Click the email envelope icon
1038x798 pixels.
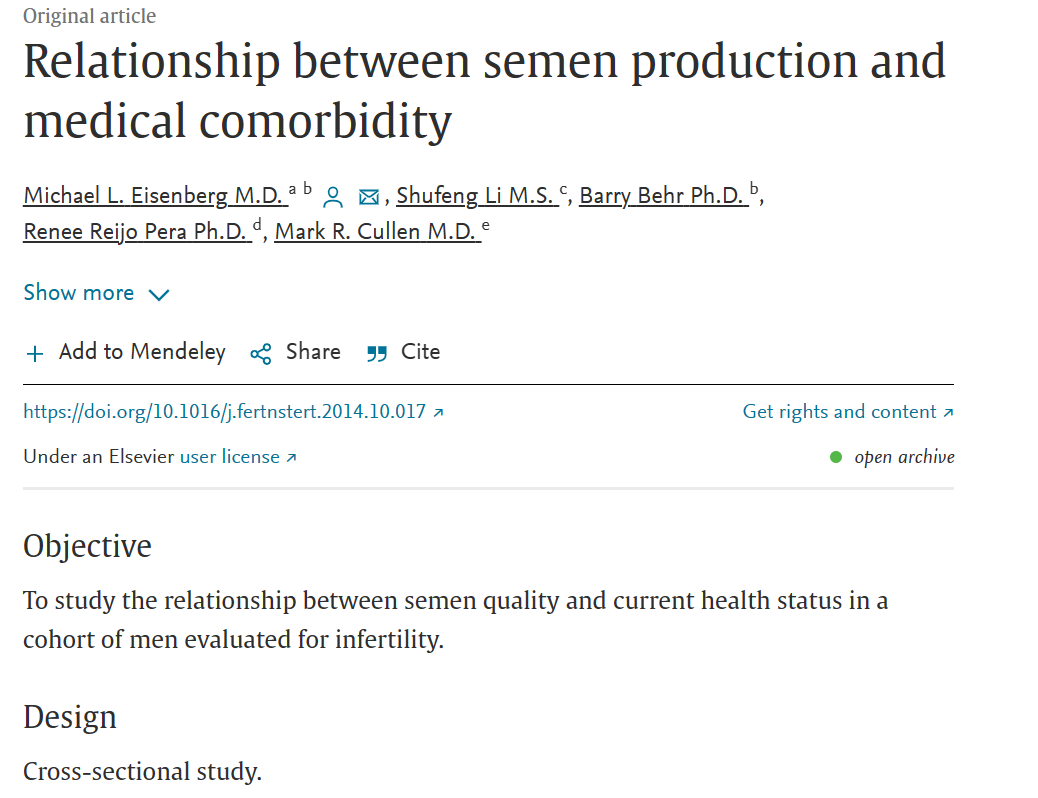click(369, 197)
